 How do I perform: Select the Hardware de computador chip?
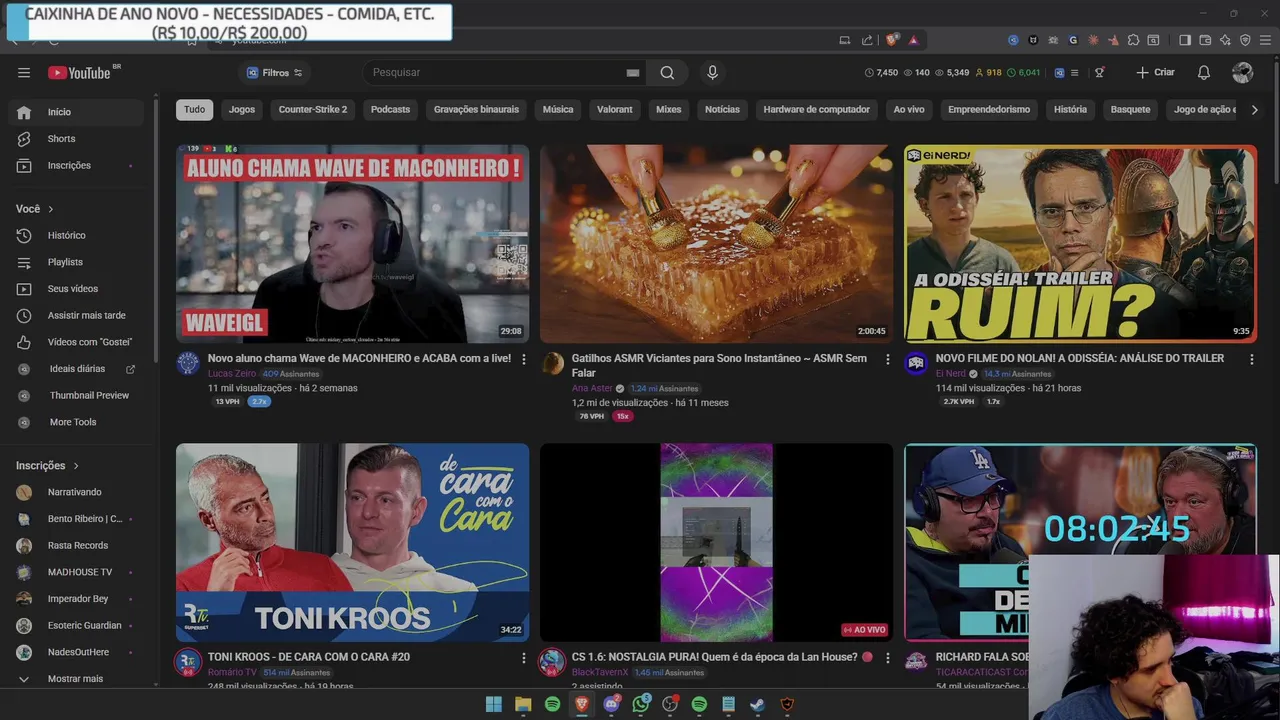[816, 110]
